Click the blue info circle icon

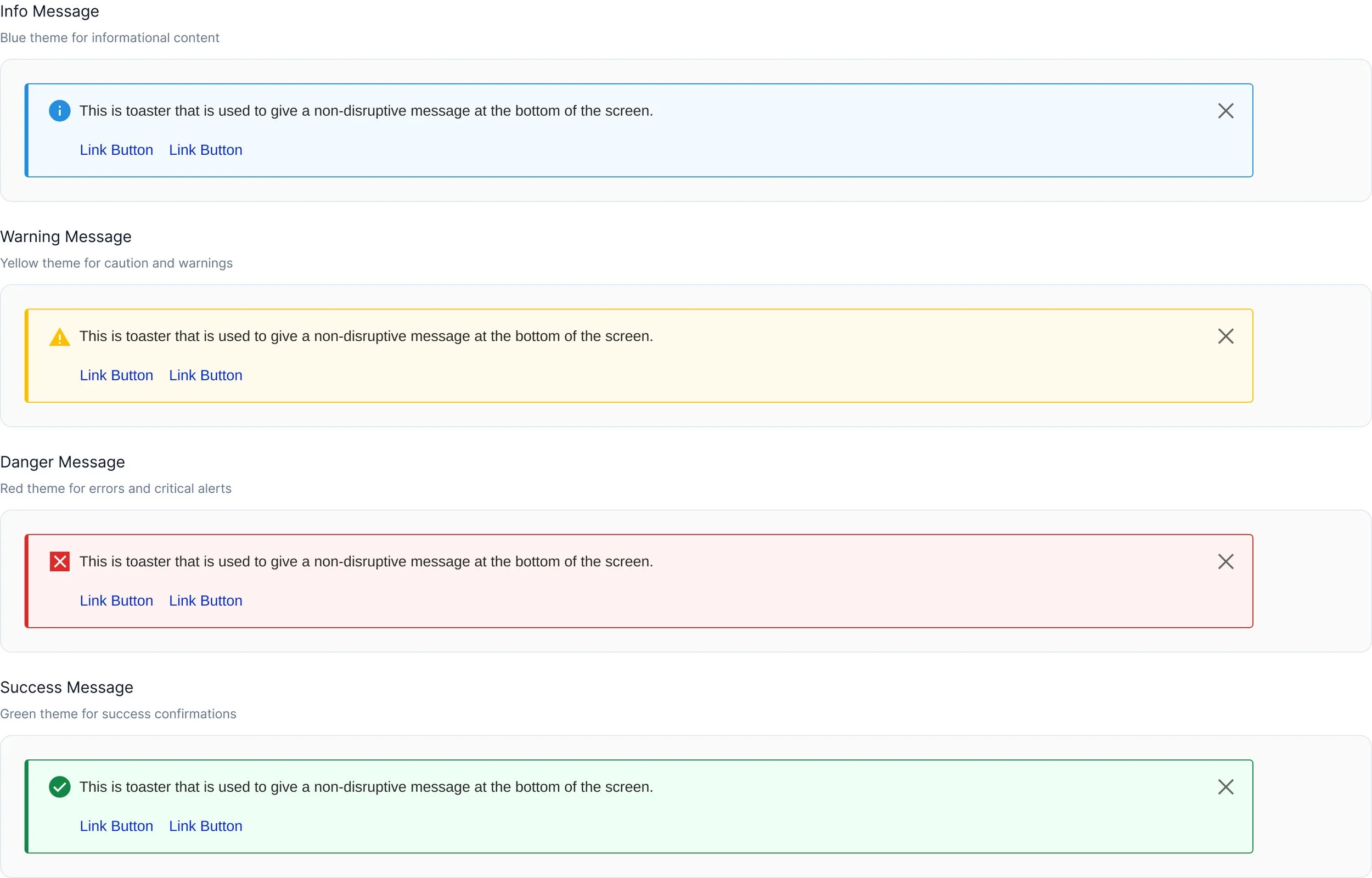(59, 111)
